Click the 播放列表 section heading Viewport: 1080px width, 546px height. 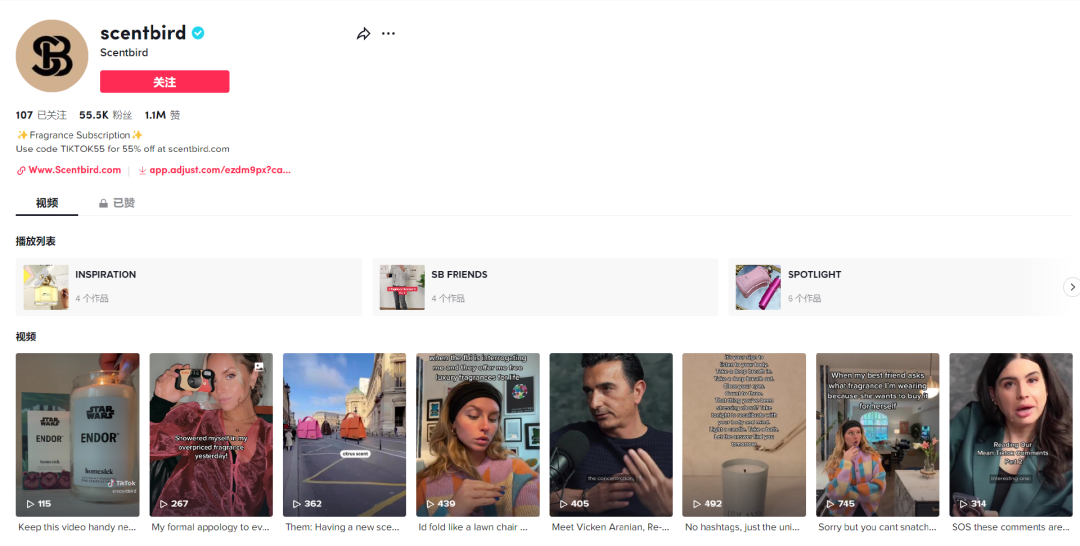pyautogui.click(x=36, y=242)
